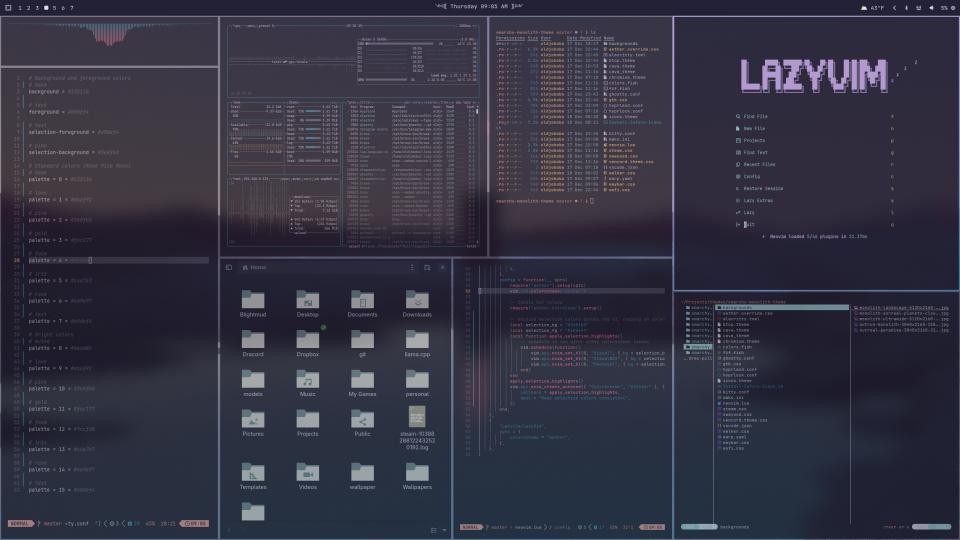Click the weather icon in top bar
The height and width of the screenshot is (540, 960).
864,7
